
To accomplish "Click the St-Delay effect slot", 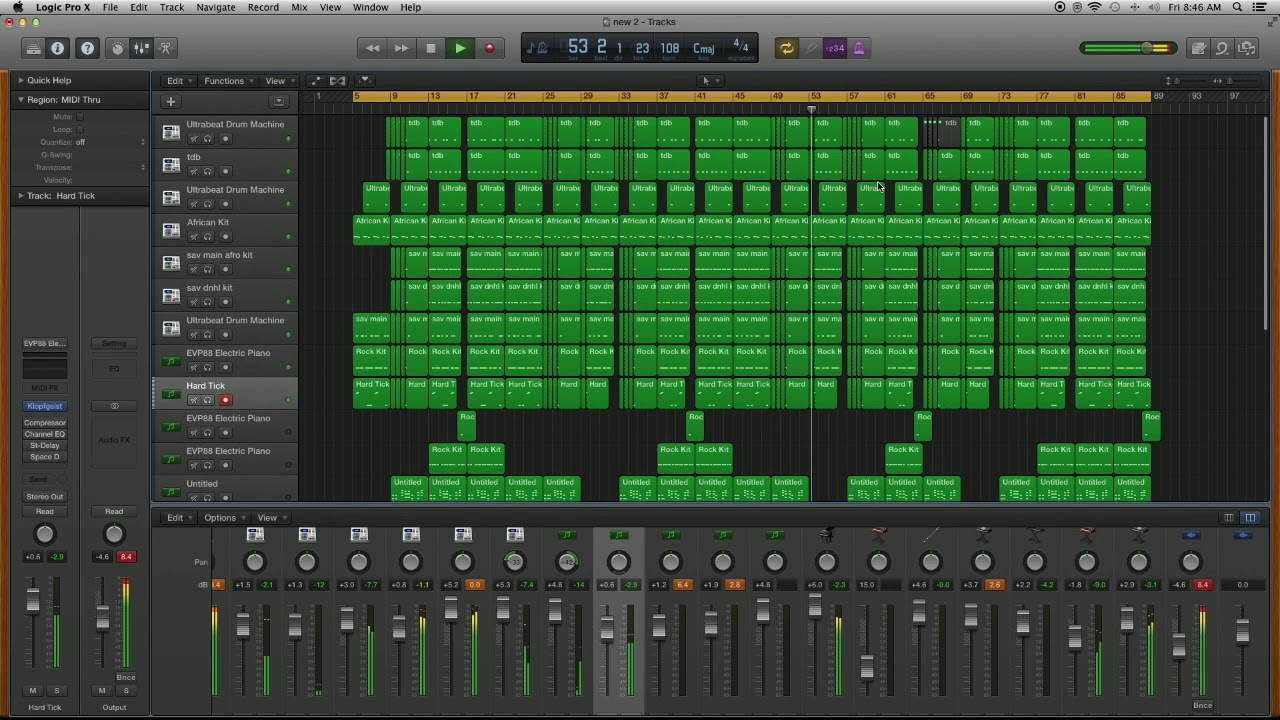I will [44, 445].
